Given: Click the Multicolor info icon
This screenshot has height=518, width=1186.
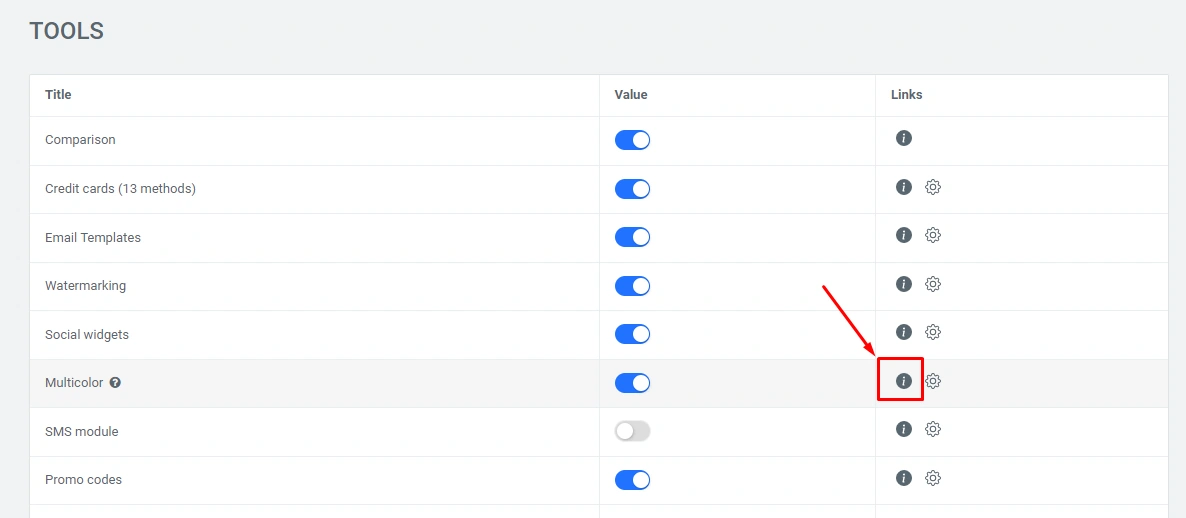Looking at the screenshot, I should 904,381.
